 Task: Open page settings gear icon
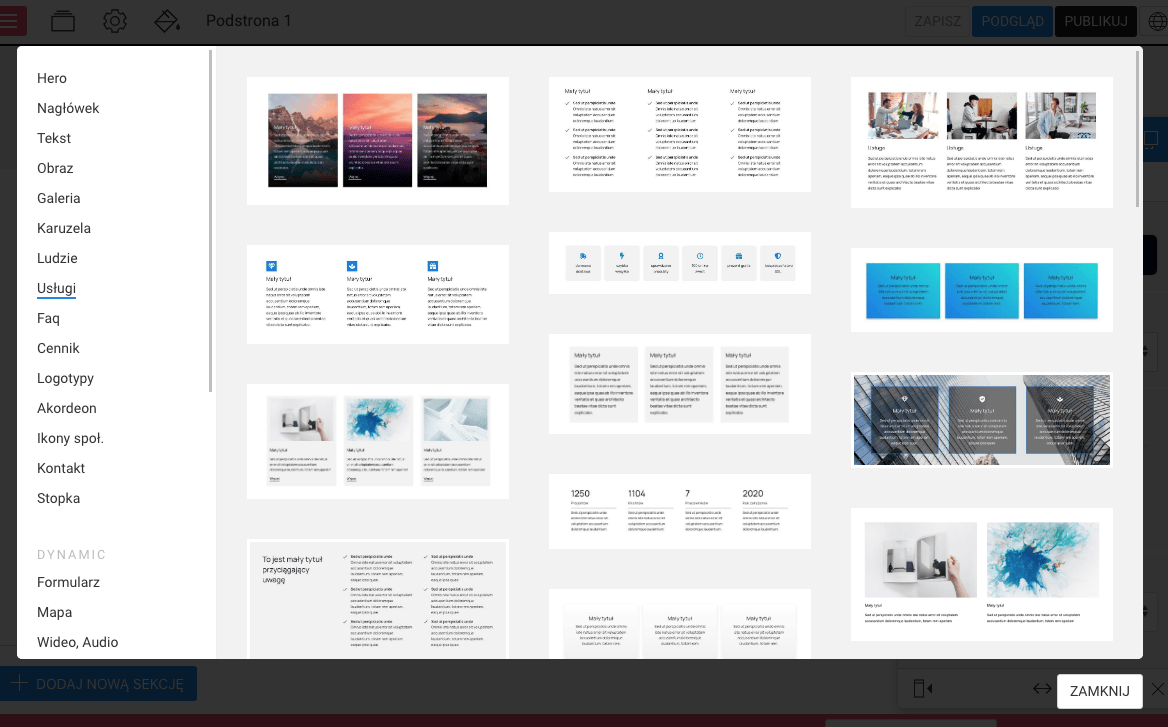point(115,21)
